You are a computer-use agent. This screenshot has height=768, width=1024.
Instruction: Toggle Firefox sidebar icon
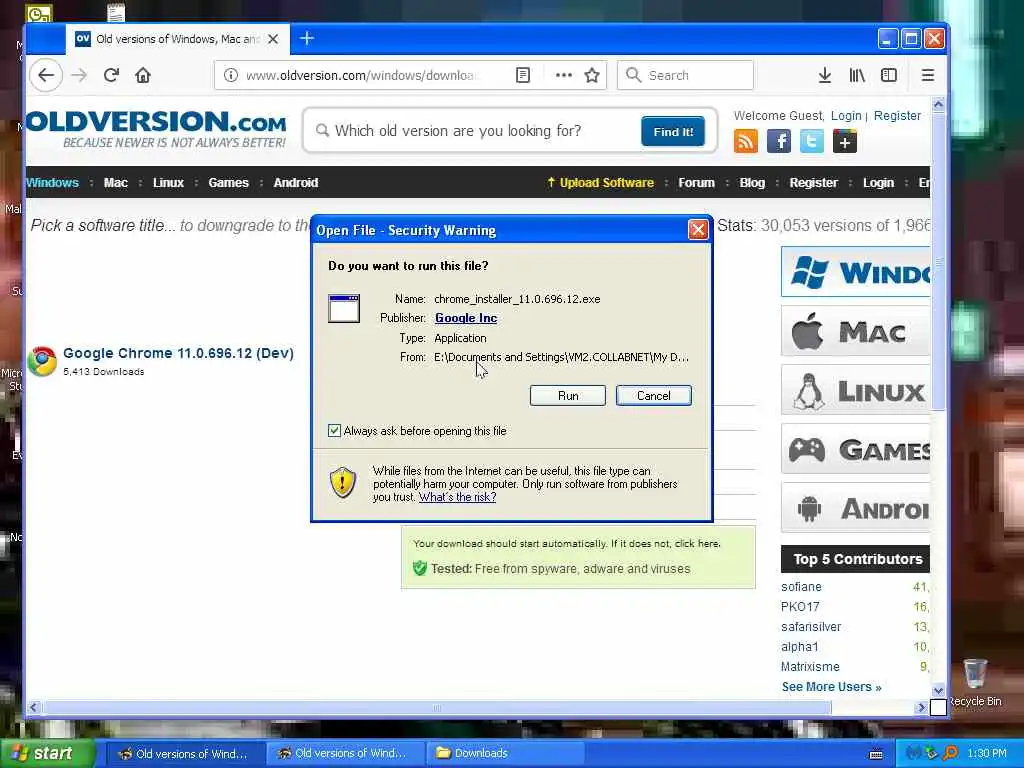click(889, 75)
